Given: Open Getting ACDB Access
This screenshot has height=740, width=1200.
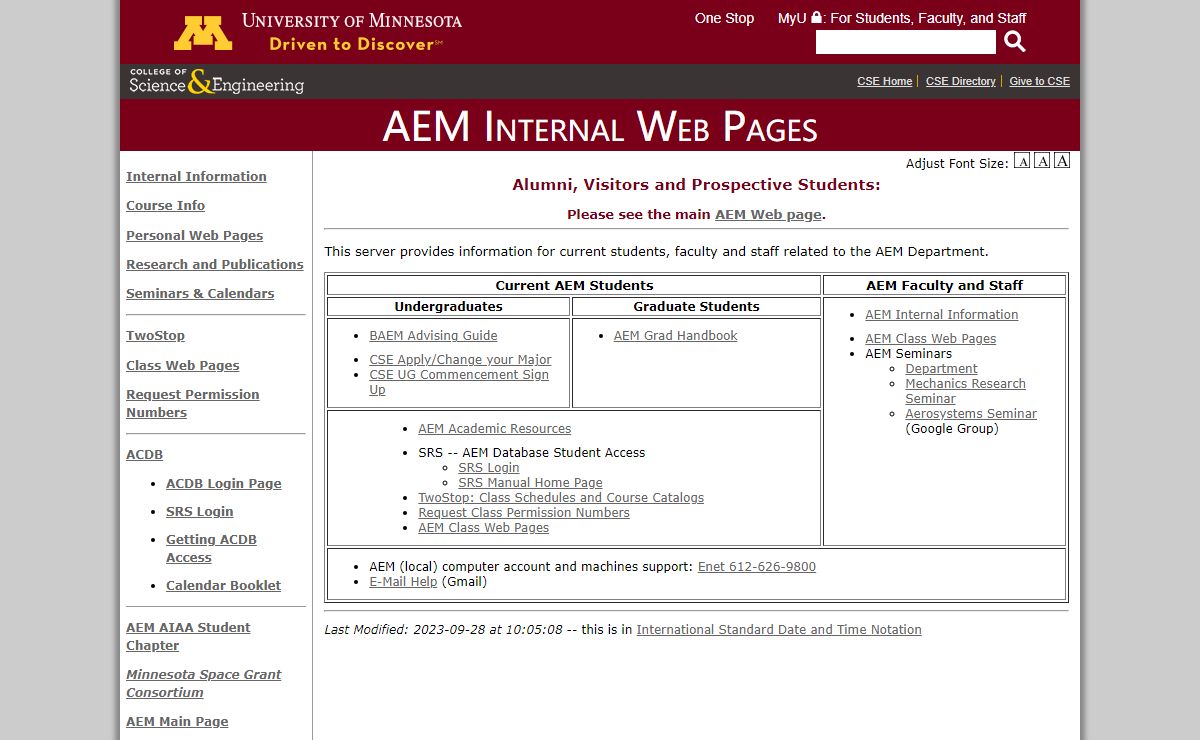Looking at the screenshot, I should click(x=211, y=548).
